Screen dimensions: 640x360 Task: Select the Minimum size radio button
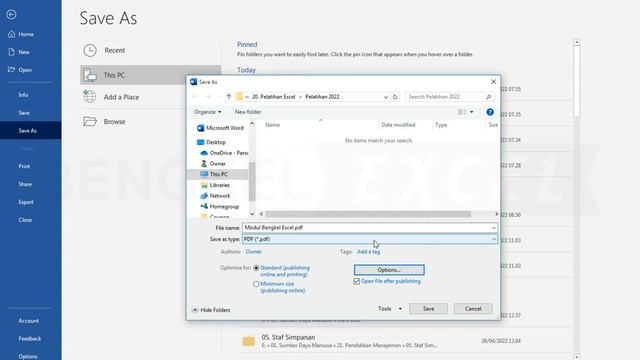click(256, 284)
